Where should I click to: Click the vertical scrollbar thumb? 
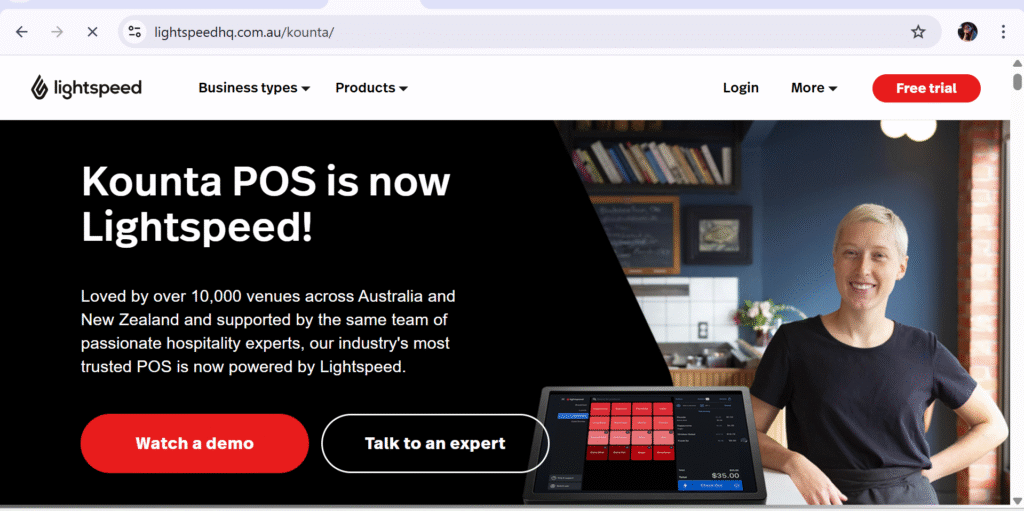1017,82
